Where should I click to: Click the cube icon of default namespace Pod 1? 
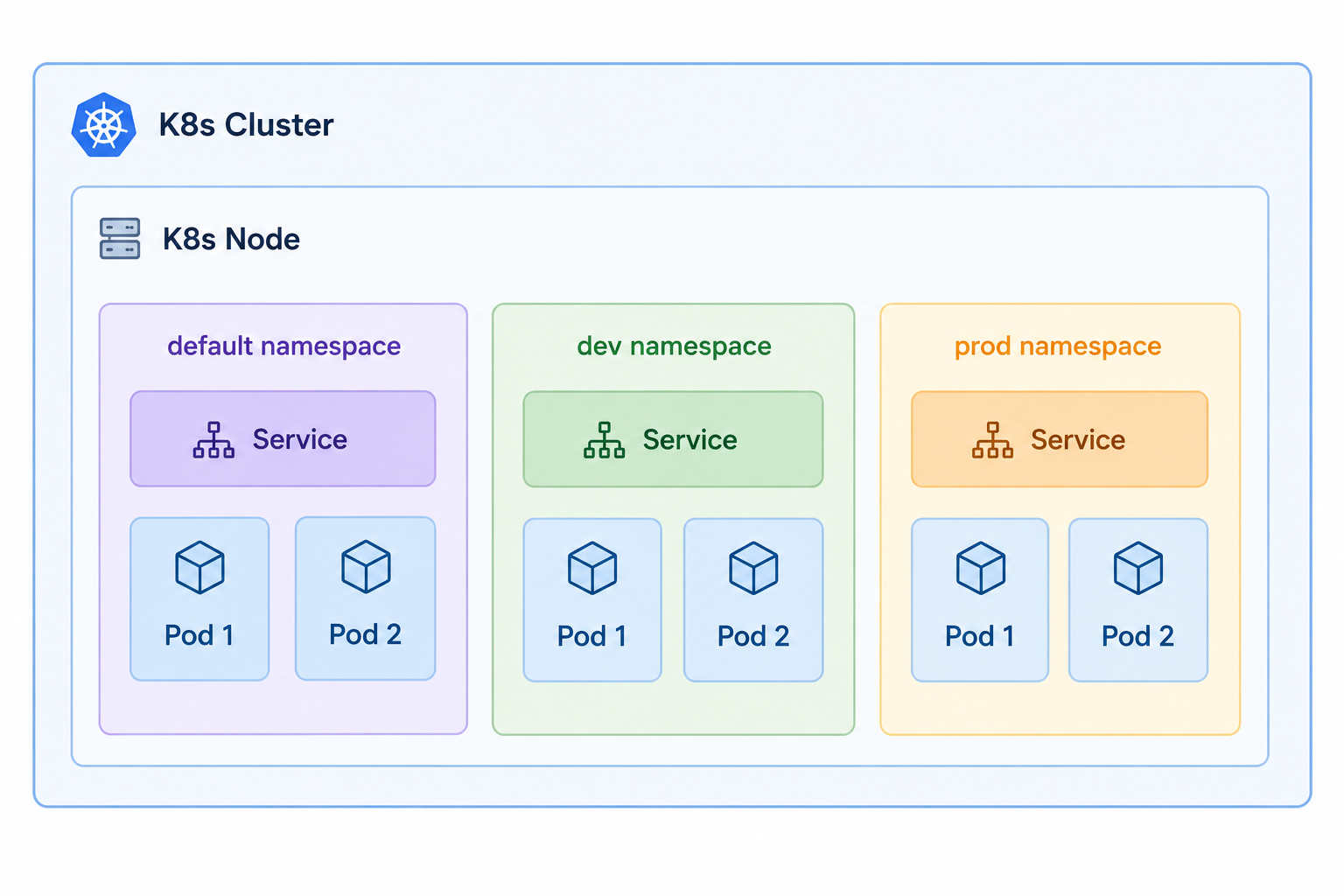[200, 567]
